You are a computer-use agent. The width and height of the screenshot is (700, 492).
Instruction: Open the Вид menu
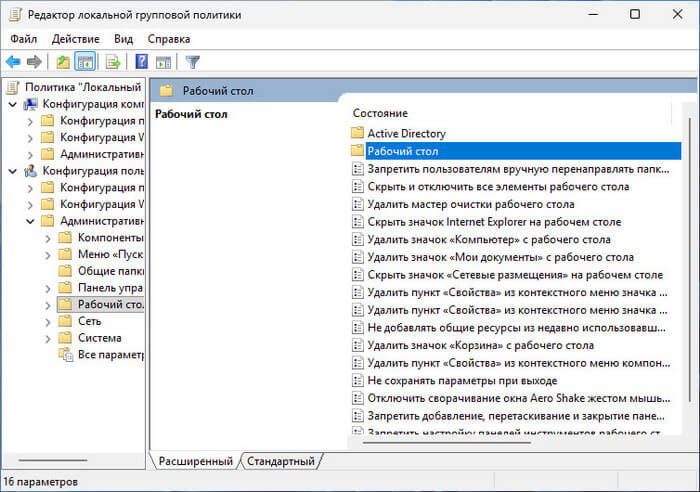[123, 39]
